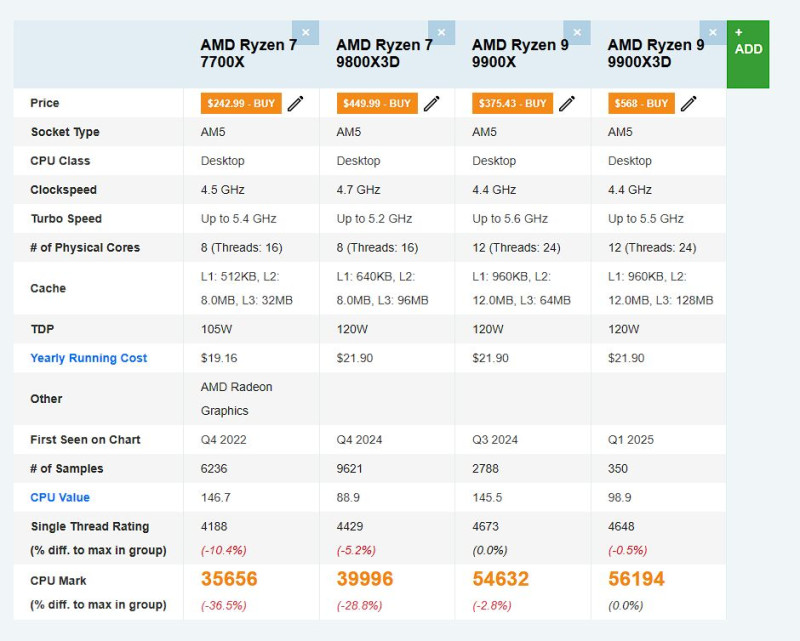Click pencil icon beside $568 price
Screen dimensions: 800x641
point(689,103)
